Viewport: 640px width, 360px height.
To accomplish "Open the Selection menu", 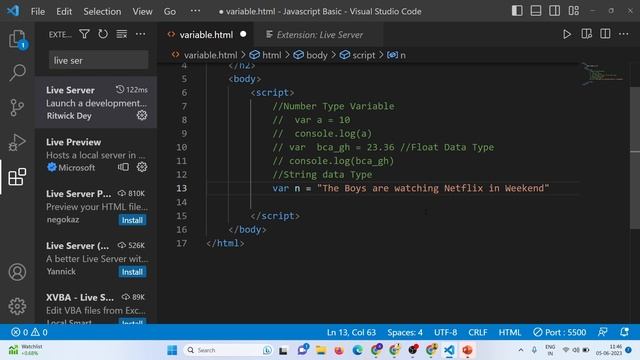I will coord(102,11).
